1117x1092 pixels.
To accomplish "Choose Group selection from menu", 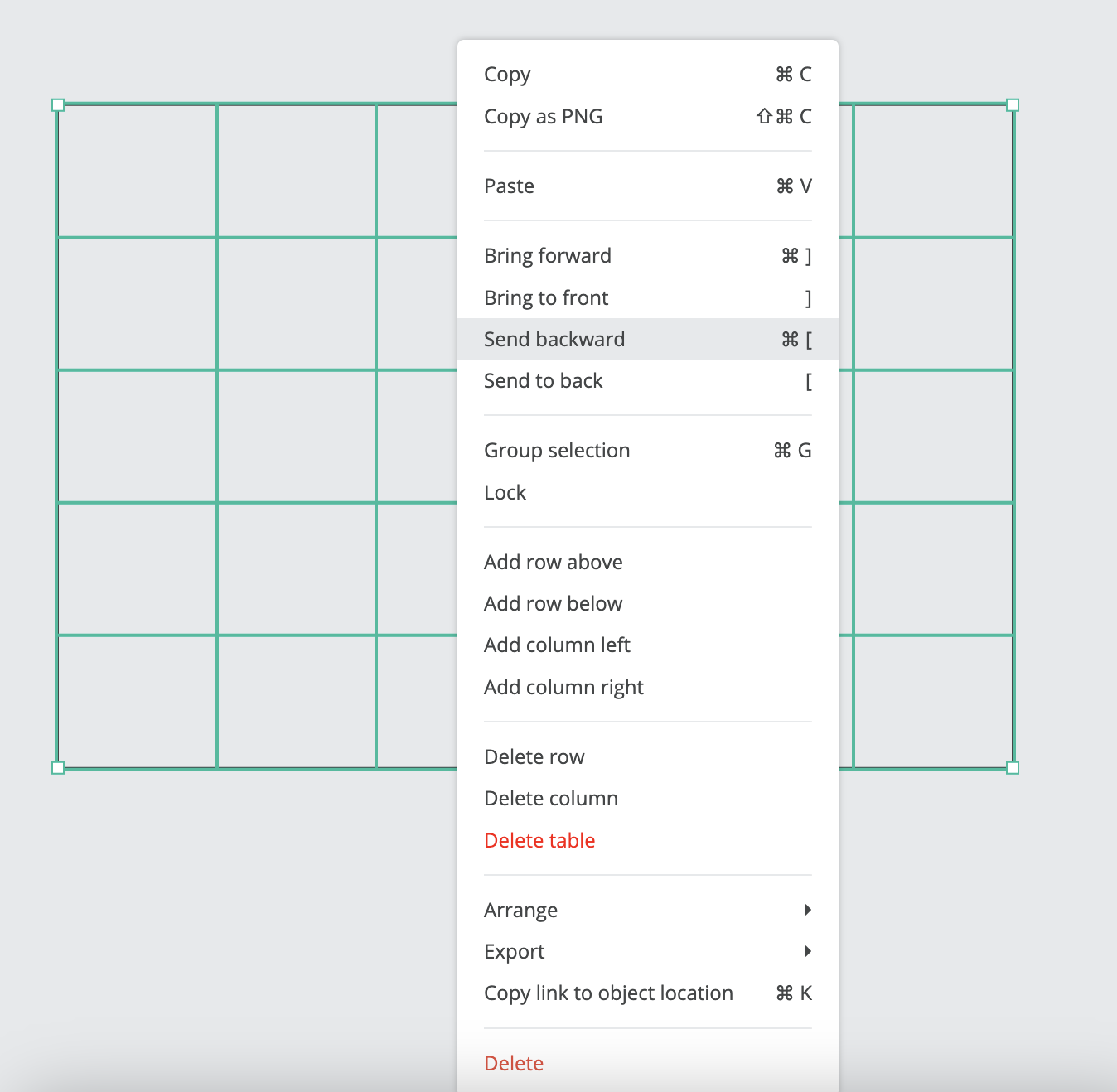I will [x=648, y=451].
